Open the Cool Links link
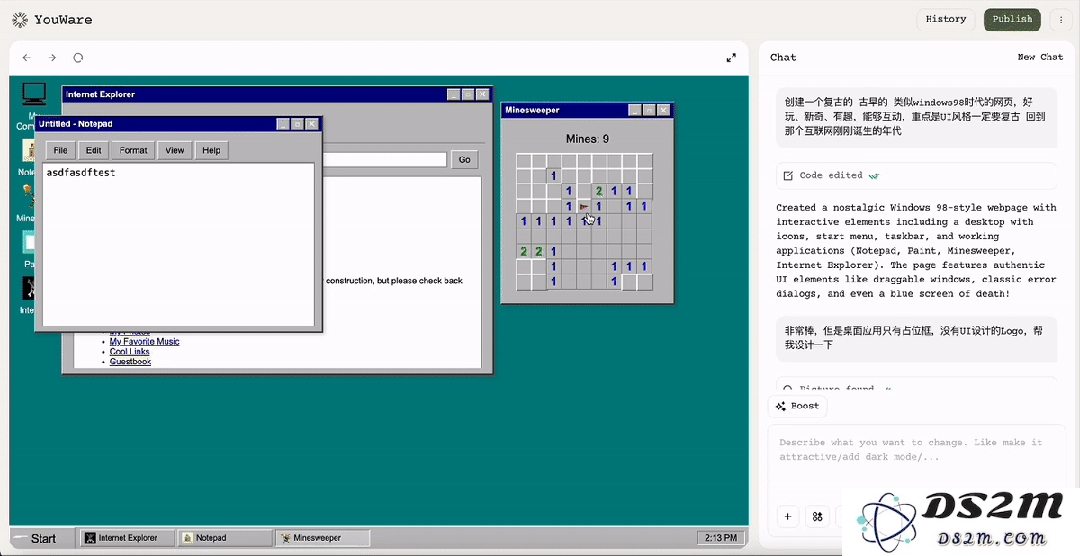The width and height of the screenshot is (1080, 556). (129, 351)
